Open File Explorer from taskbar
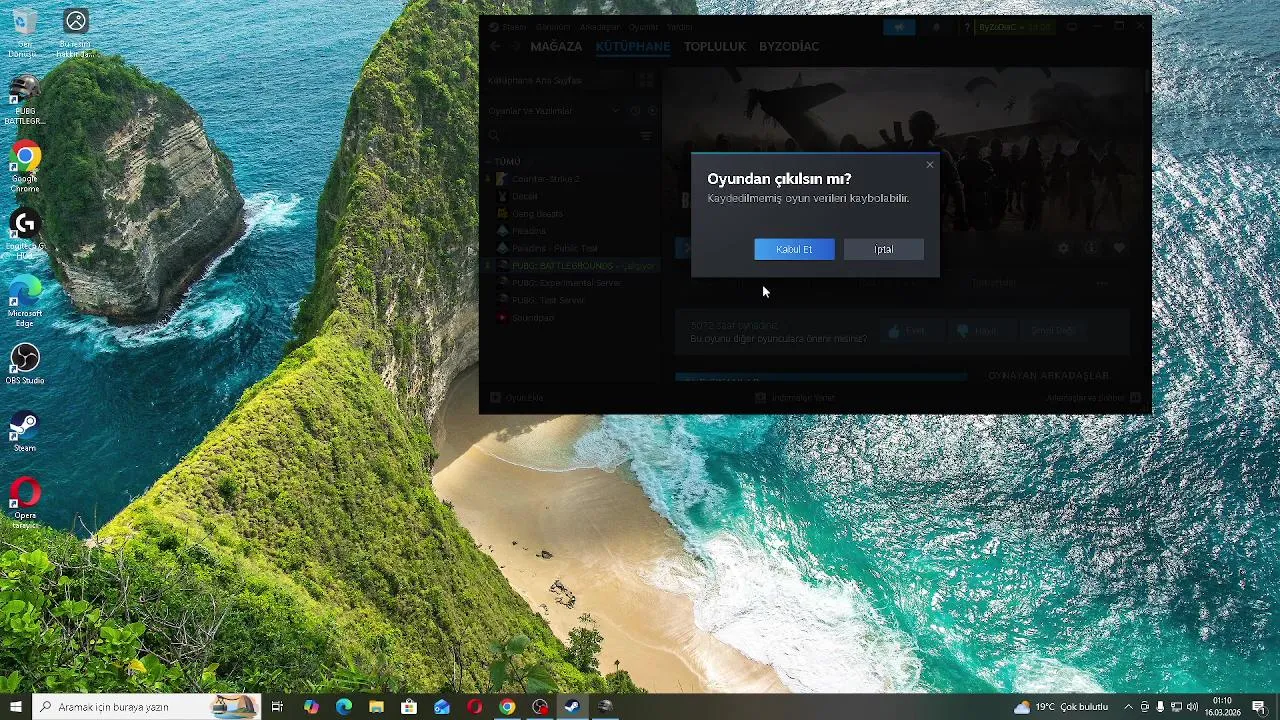The height and width of the screenshot is (720, 1280). (x=376, y=707)
